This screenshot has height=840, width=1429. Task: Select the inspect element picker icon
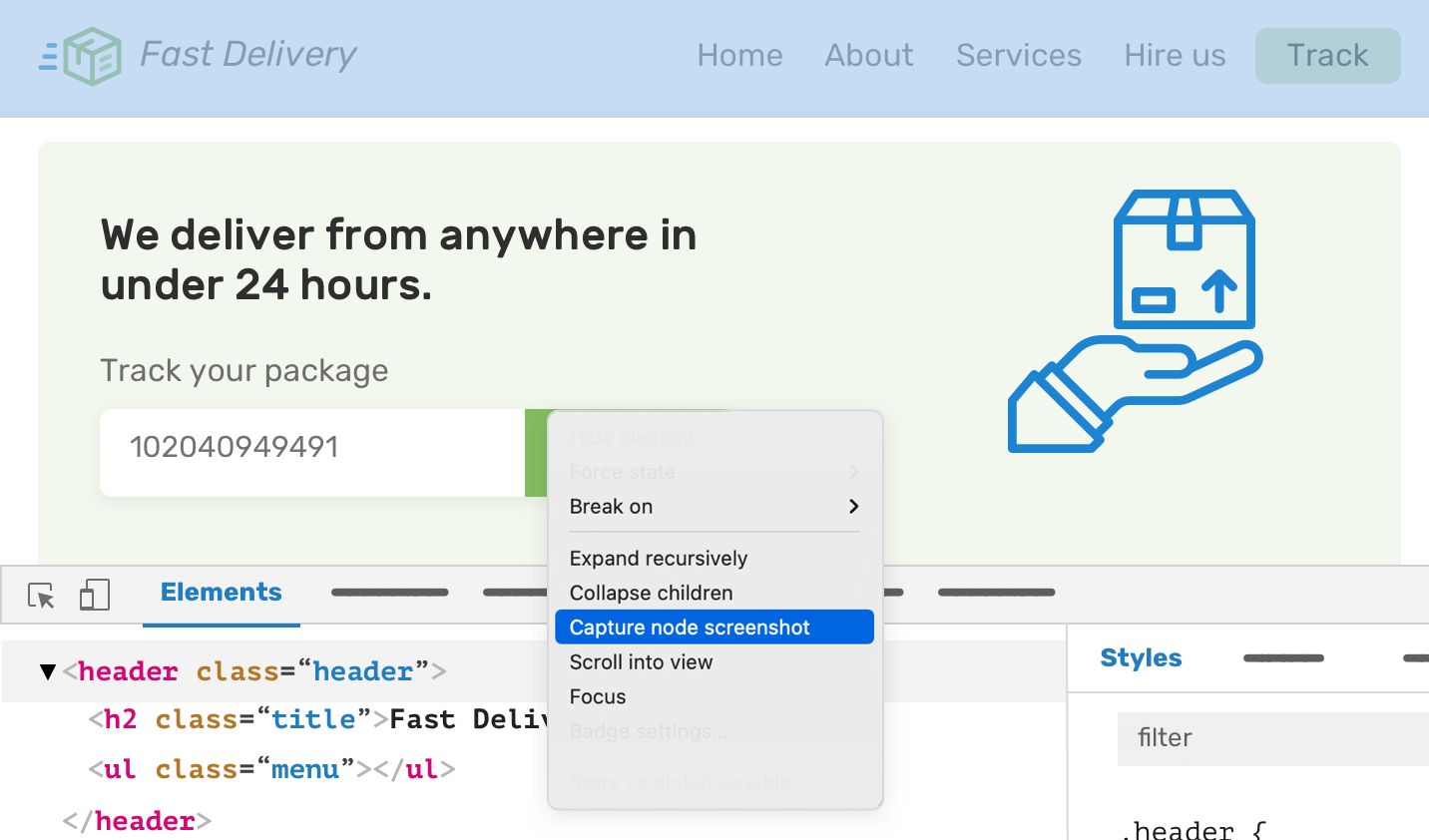(x=41, y=596)
